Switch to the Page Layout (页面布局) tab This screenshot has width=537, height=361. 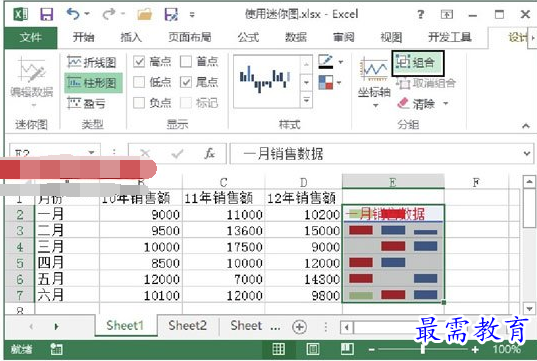coord(190,37)
